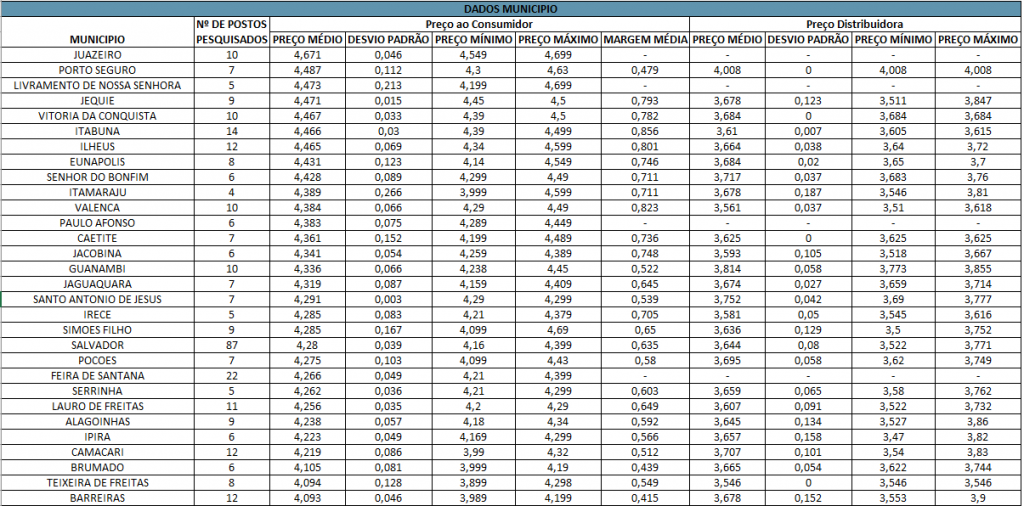Click consumer preço médio 4,28 for Salvador
1024x506 pixels.
(x=308, y=345)
